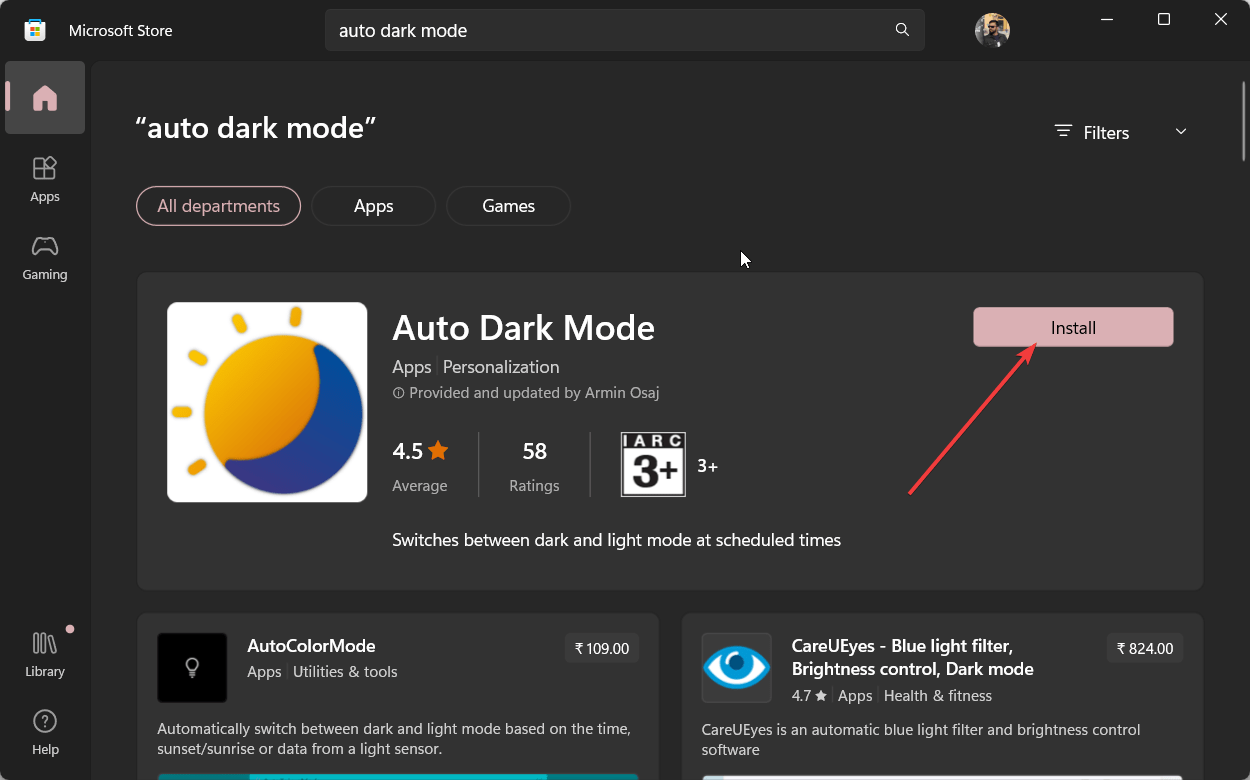Maximize the Microsoft Store window
The height and width of the screenshot is (780, 1250).
coord(1164,19)
